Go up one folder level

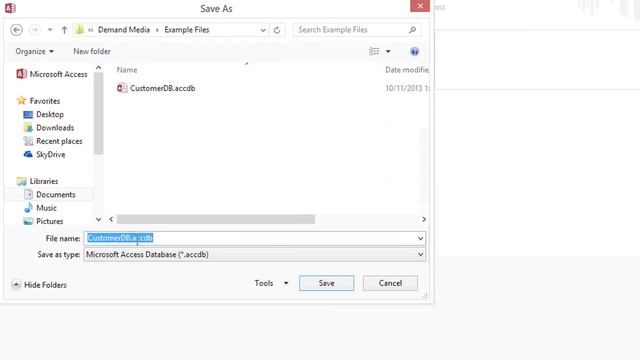[64, 30]
